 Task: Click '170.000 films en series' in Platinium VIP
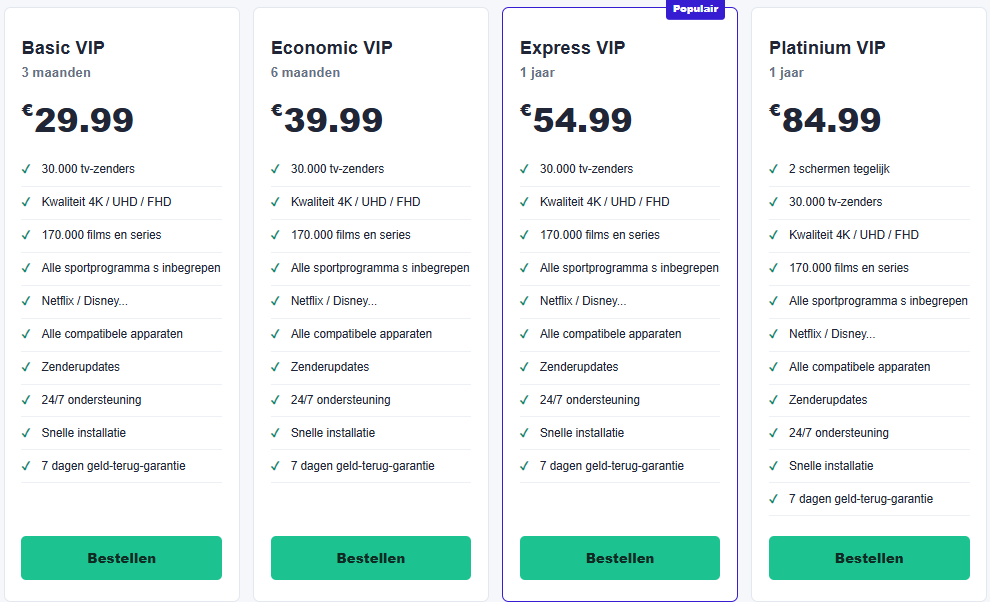(849, 268)
